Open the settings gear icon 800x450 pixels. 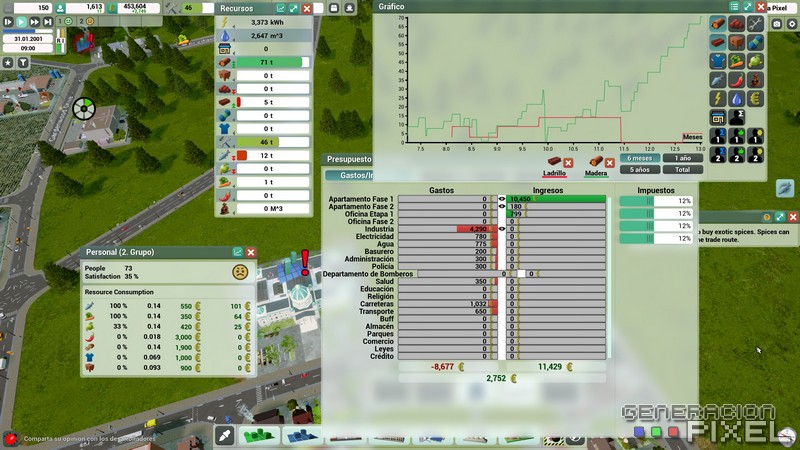click(792, 24)
